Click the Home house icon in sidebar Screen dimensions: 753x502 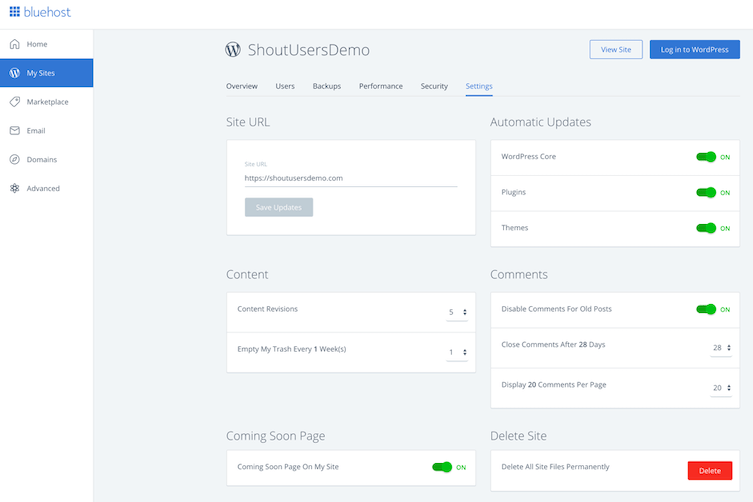[15, 44]
